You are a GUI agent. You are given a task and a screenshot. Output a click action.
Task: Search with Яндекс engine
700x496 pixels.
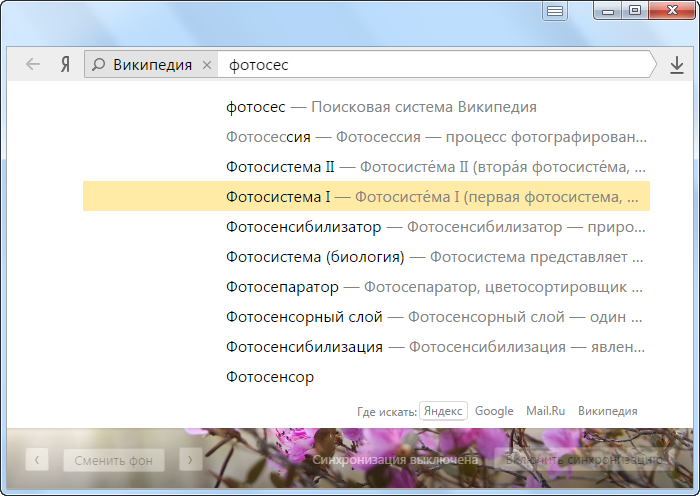(x=443, y=411)
